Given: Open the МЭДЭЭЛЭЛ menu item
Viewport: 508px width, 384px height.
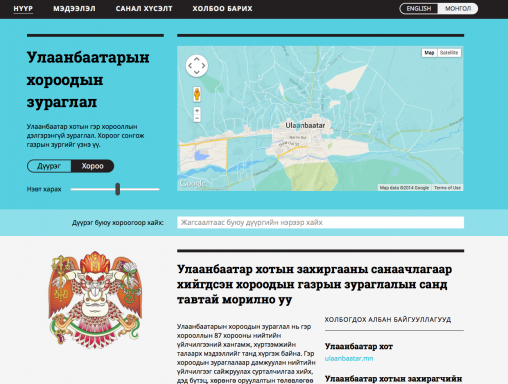Looking at the screenshot, I should (x=74, y=9).
